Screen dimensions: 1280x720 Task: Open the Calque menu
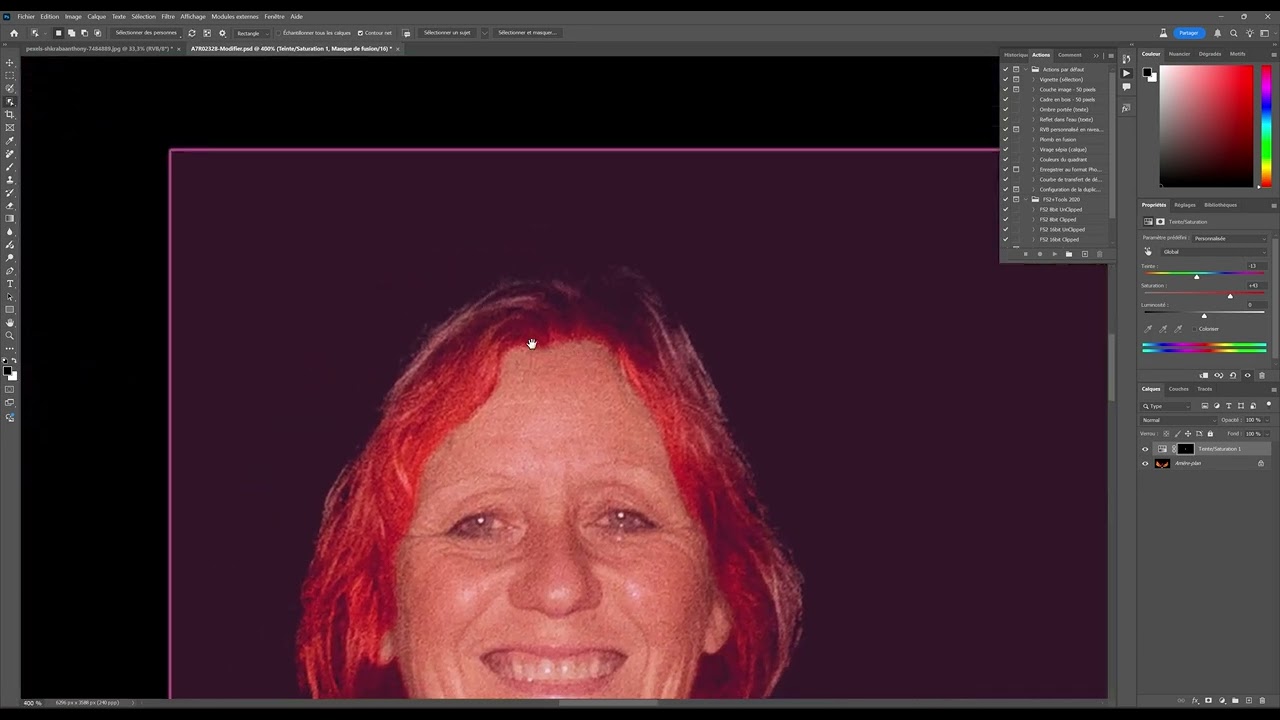(96, 16)
